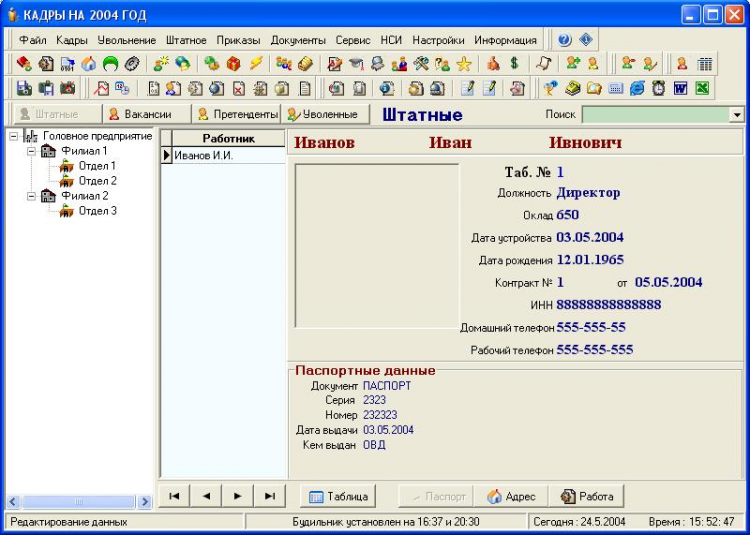Open Internet Explorer from the toolbar
The height and width of the screenshot is (535, 750).
point(637,88)
